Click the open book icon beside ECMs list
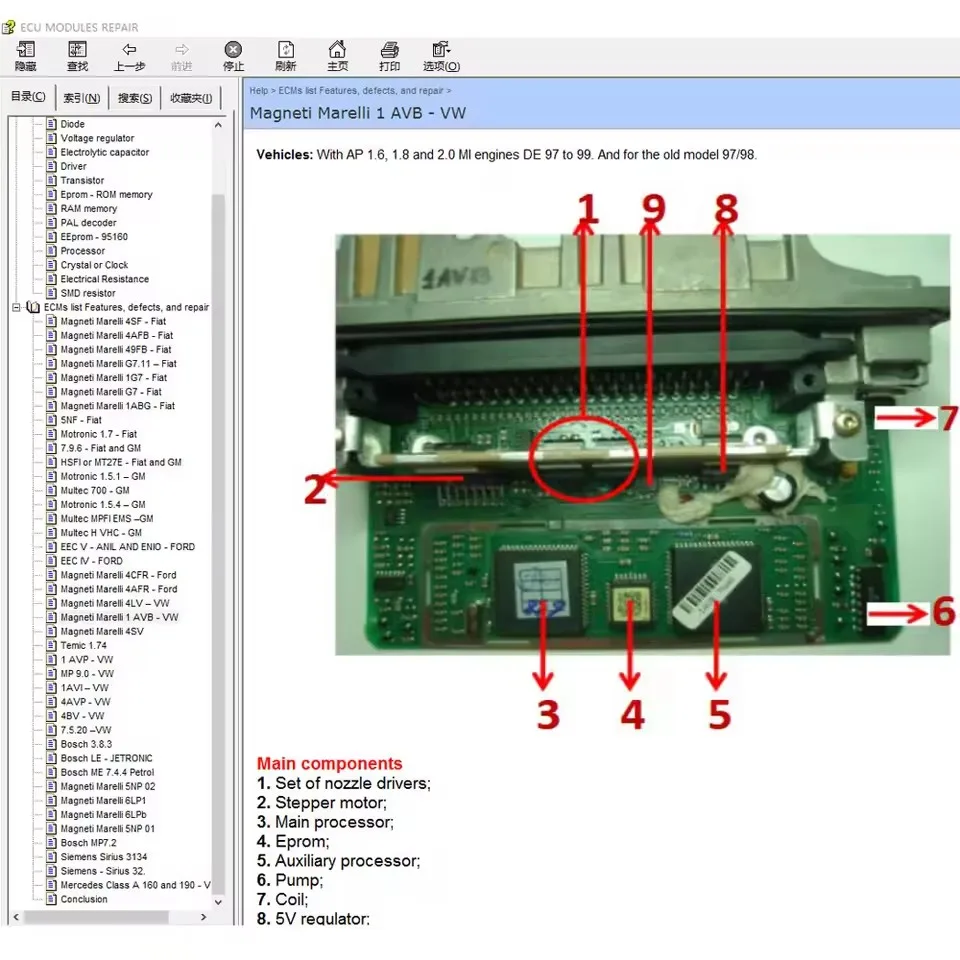Viewport: 960px width, 960px height. tap(33, 307)
